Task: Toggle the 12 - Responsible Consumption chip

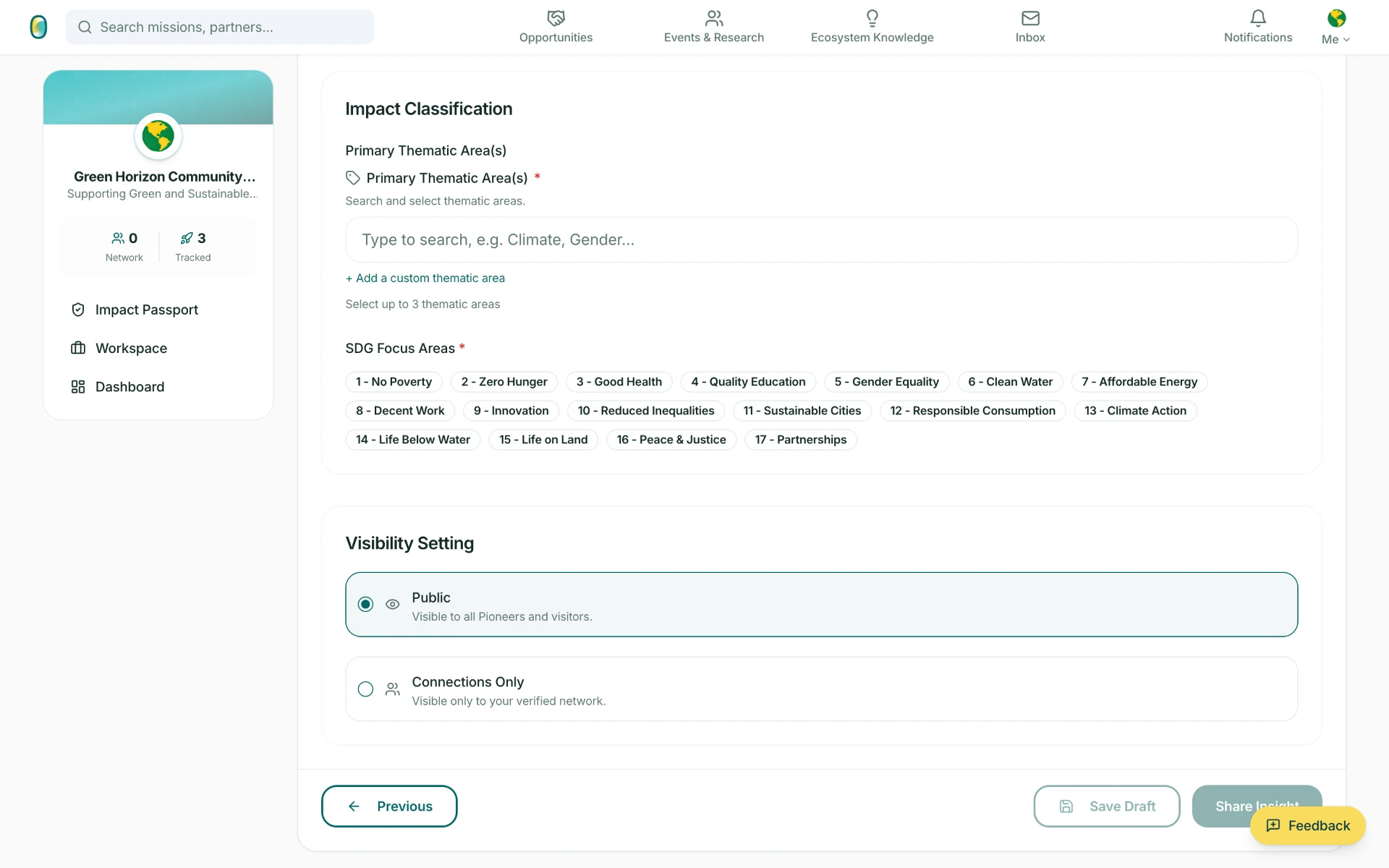Action: (972, 411)
